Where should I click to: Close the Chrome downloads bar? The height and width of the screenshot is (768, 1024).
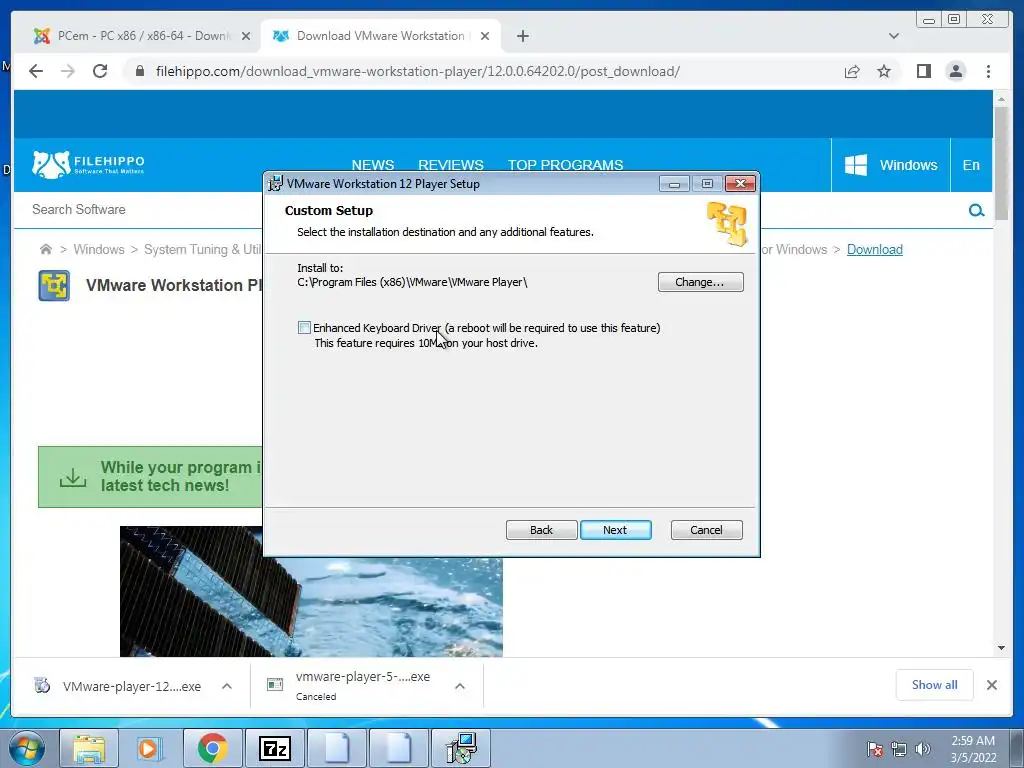point(991,685)
